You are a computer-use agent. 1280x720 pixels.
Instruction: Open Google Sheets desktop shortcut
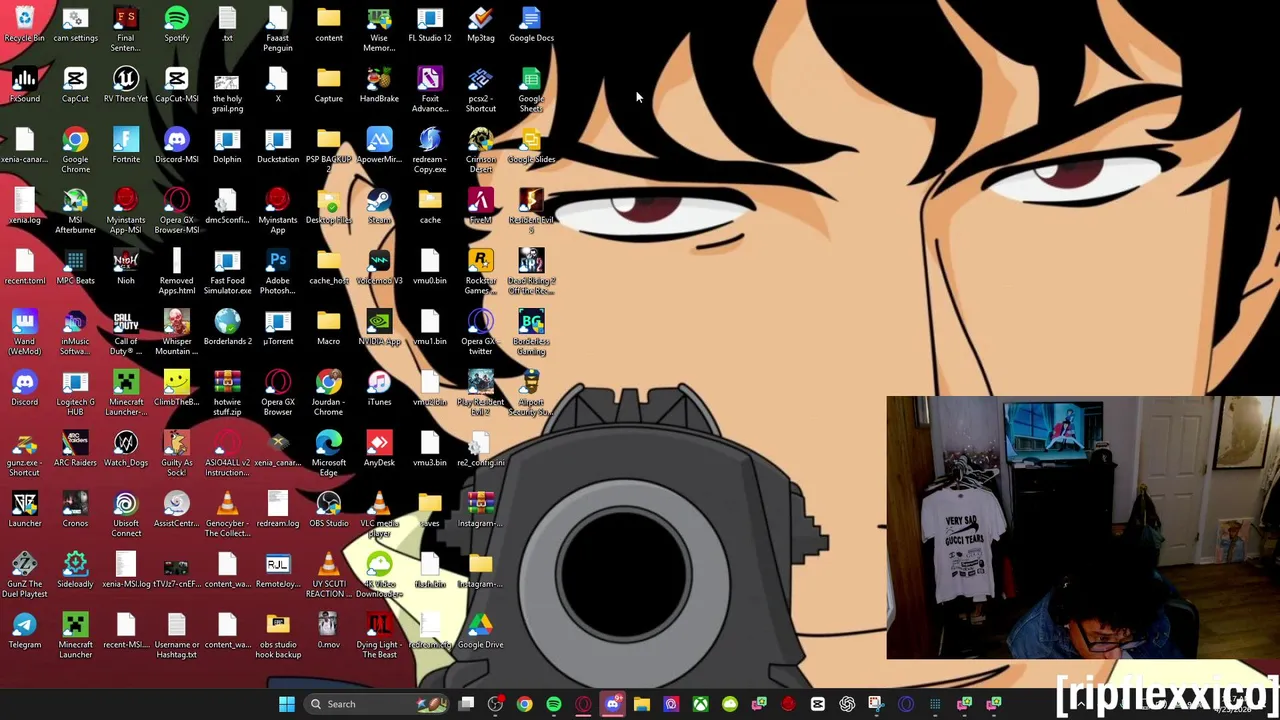tap(531, 90)
